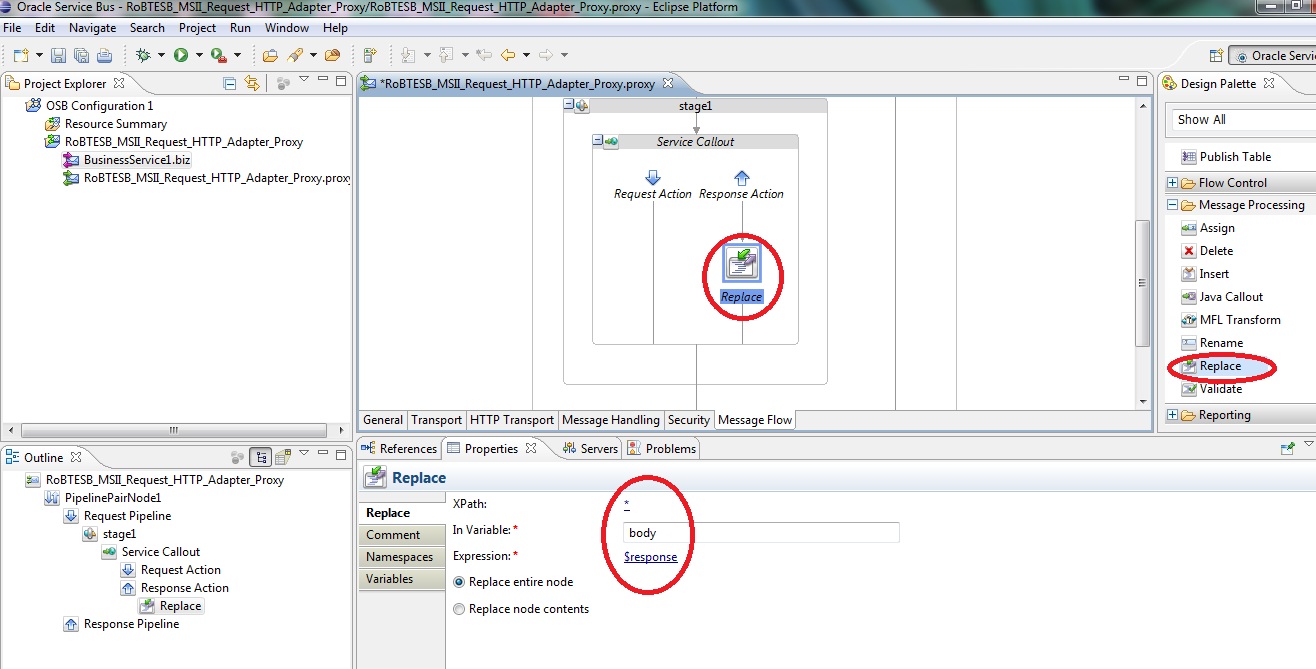The width and height of the screenshot is (1316, 669).
Task: Expand the Flow Control category
Action: (1171, 182)
